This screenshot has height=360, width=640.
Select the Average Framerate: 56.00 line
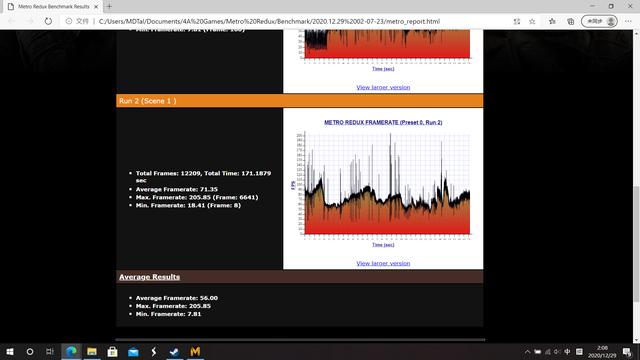(177, 298)
